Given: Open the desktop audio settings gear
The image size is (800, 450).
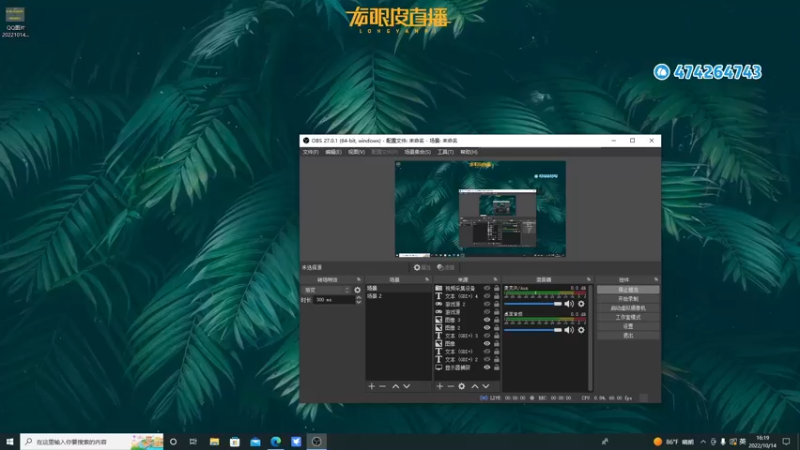Looking at the screenshot, I should [581, 330].
